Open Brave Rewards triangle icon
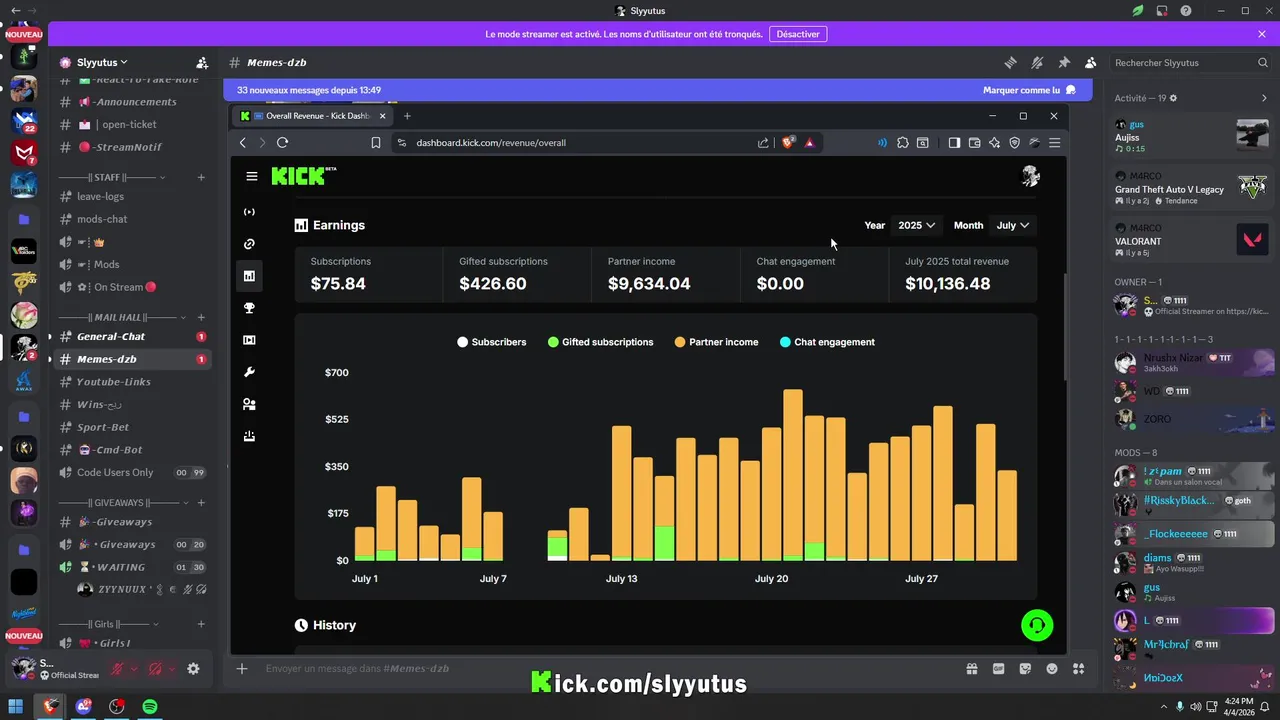This screenshot has height=720, width=1280. (x=809, y=143)
